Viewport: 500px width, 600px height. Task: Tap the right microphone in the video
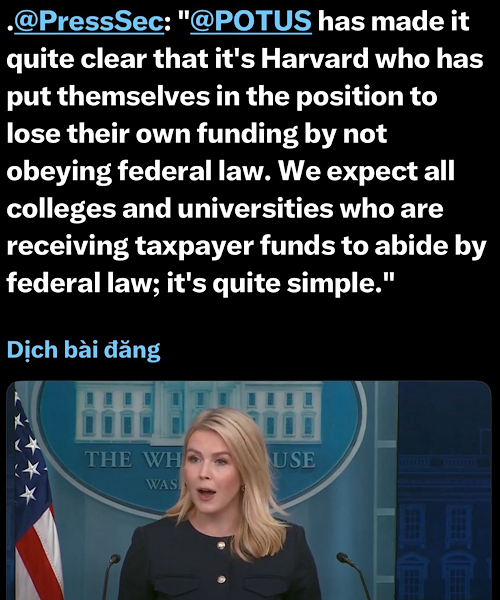(x=353, y=576)
